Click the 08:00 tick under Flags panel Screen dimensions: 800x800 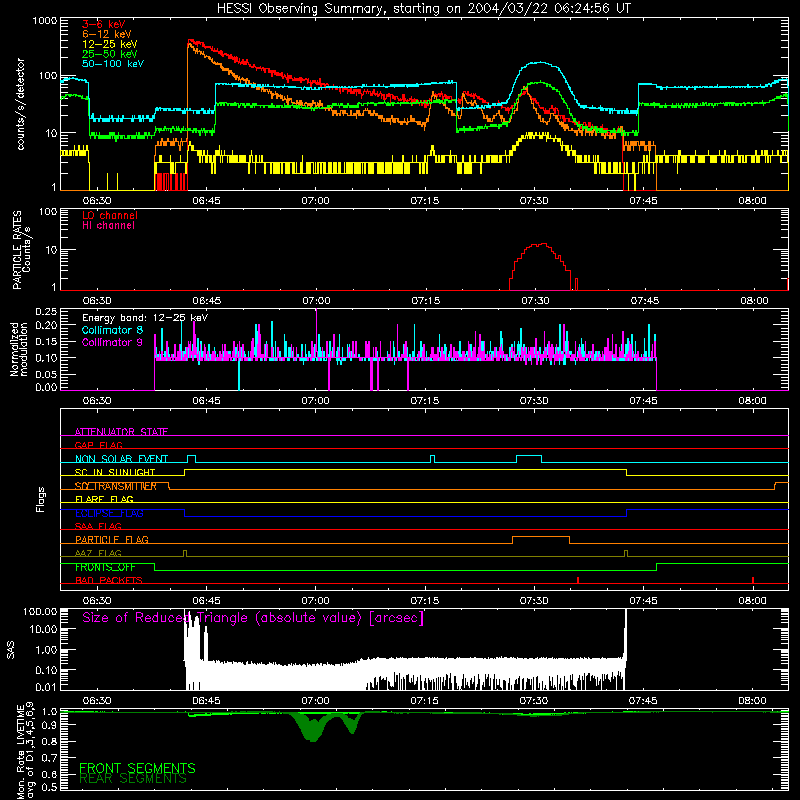752,601
